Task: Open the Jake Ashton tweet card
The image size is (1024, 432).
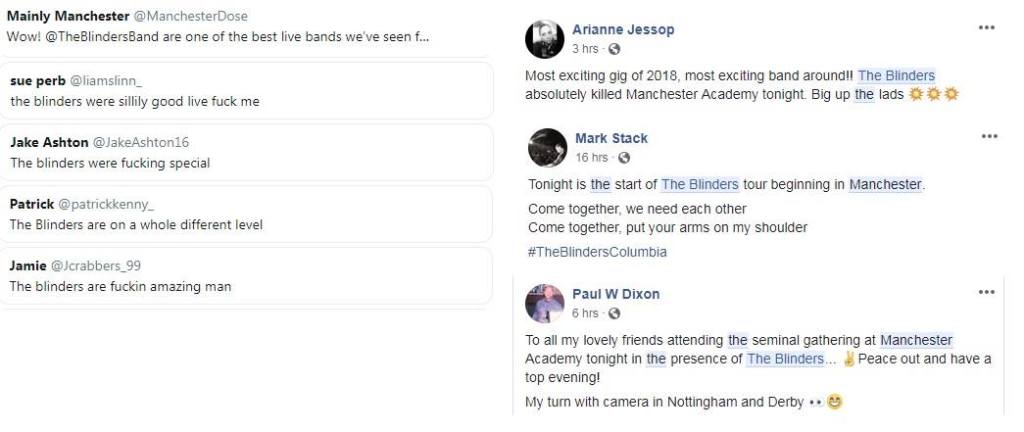Action: tap(246, 152)
